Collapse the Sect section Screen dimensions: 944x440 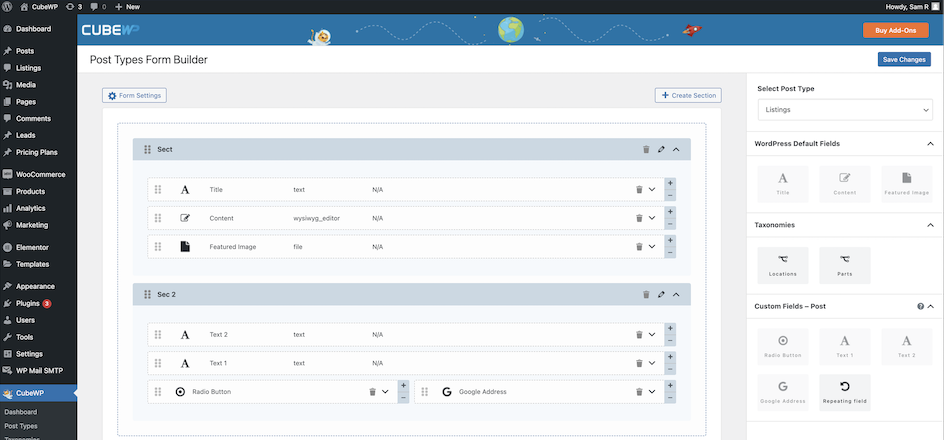(676, 149)
